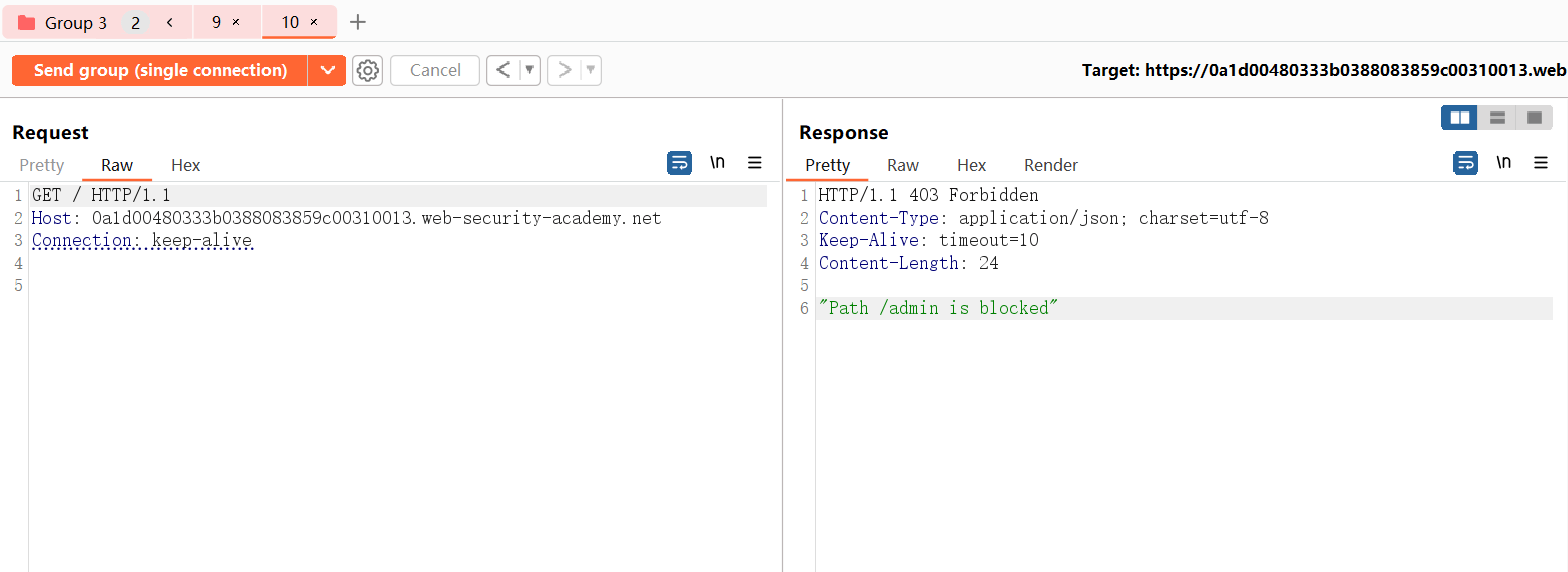1568x572 pixels.
Task: Select combined tabbed layout view
Action: (x=1534, y=118)
